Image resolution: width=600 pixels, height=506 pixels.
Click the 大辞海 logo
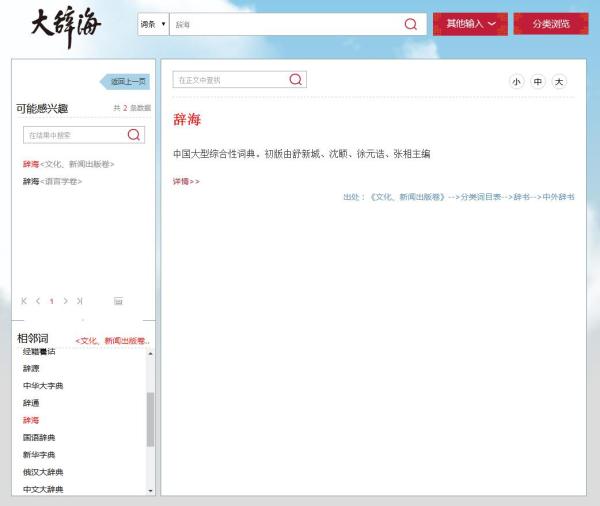coord(66,27)
